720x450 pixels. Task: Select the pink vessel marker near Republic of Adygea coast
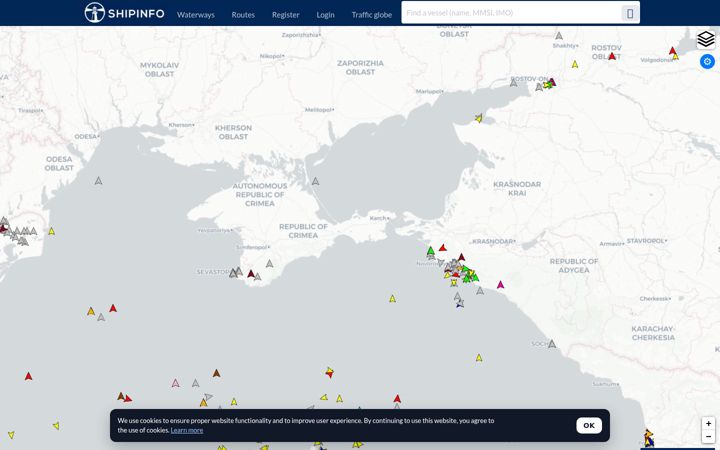point(501,285)
